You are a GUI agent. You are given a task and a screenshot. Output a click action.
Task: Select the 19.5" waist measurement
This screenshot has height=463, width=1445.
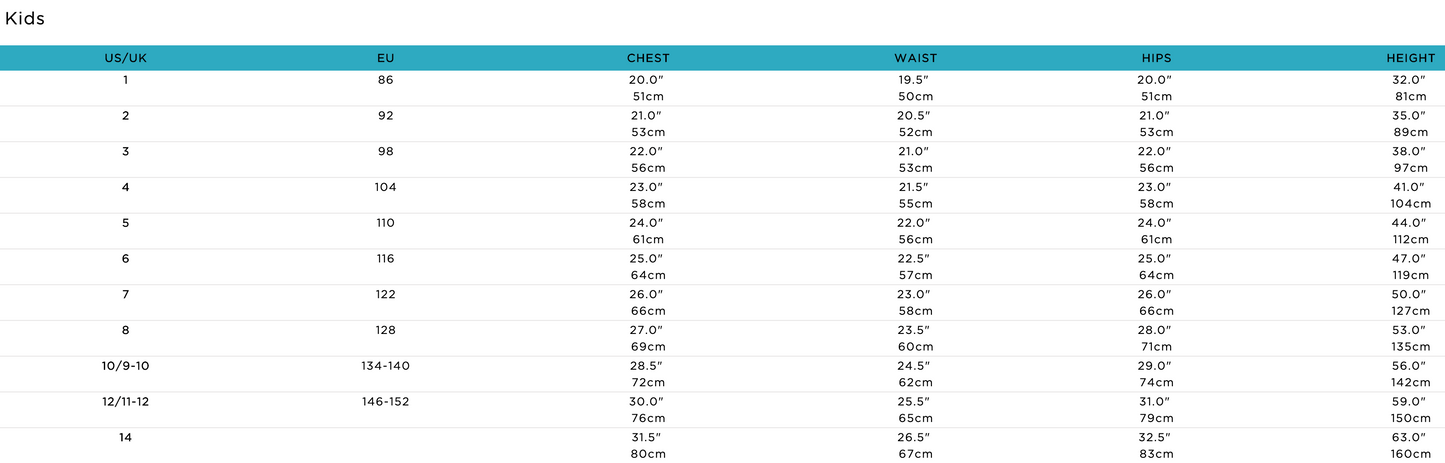click(x=915, y=80)
